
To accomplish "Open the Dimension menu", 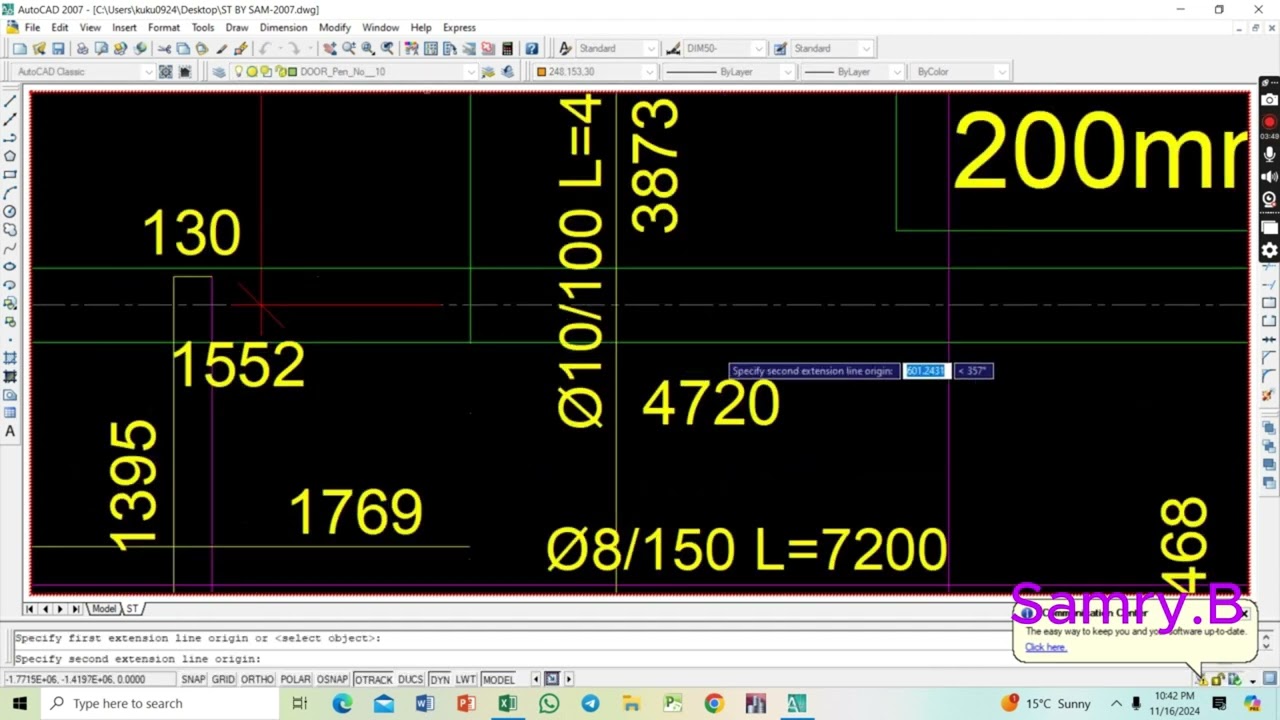I will [283, 27].
